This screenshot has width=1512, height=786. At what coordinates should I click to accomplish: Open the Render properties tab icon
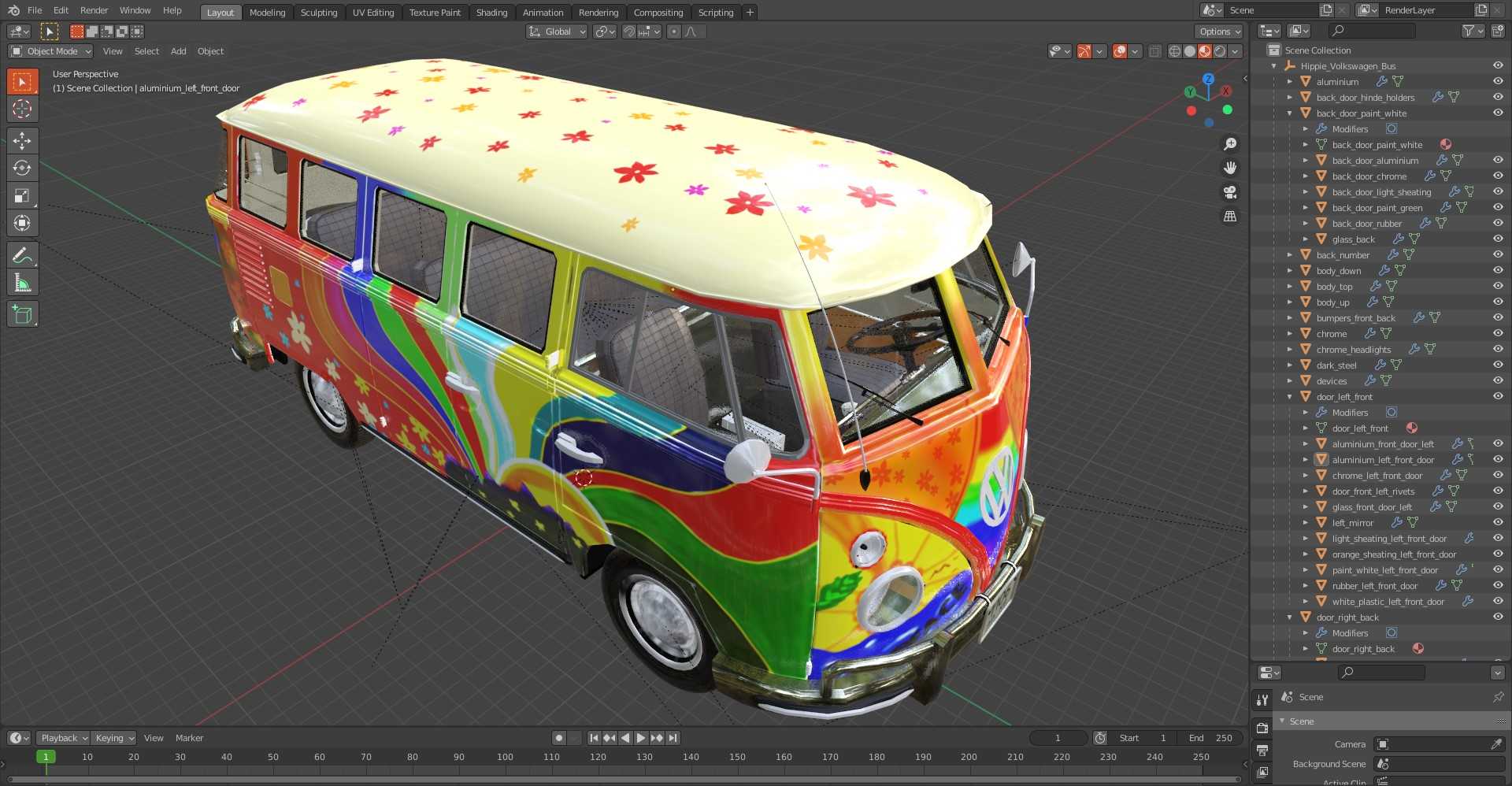(x=1262, y=728)
